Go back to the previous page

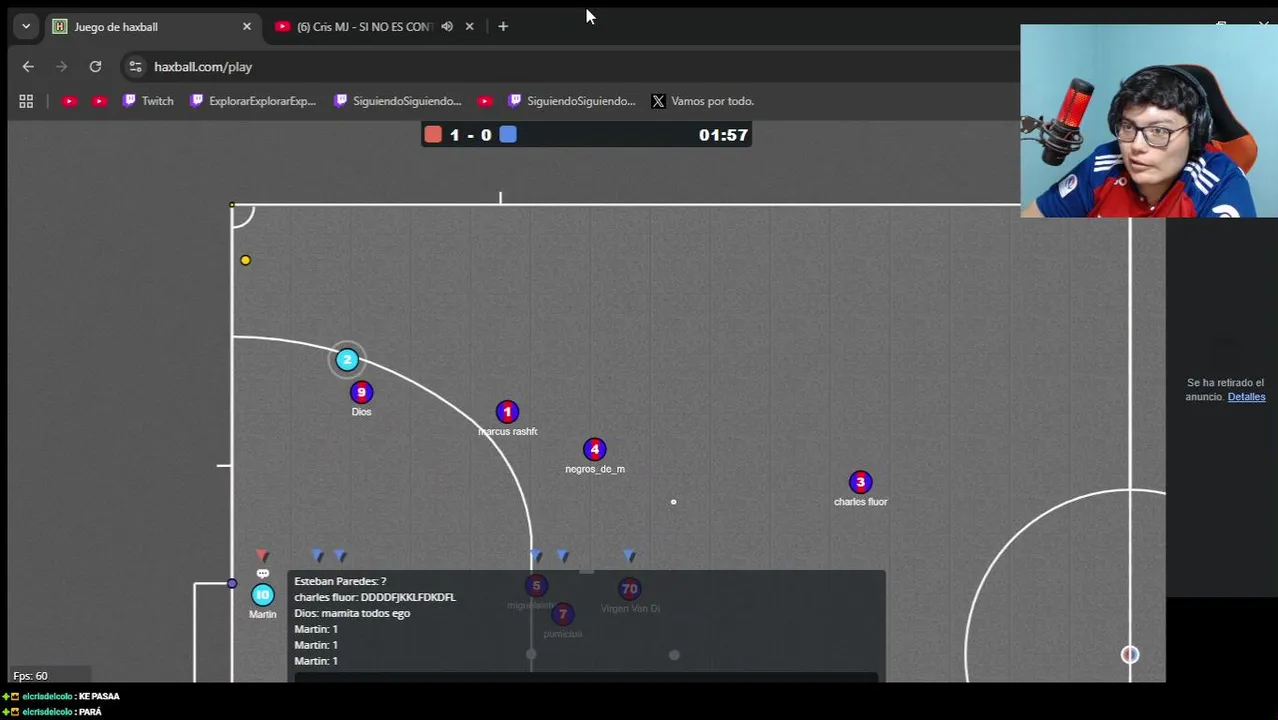pyautogui.click(x=28, y=66)
